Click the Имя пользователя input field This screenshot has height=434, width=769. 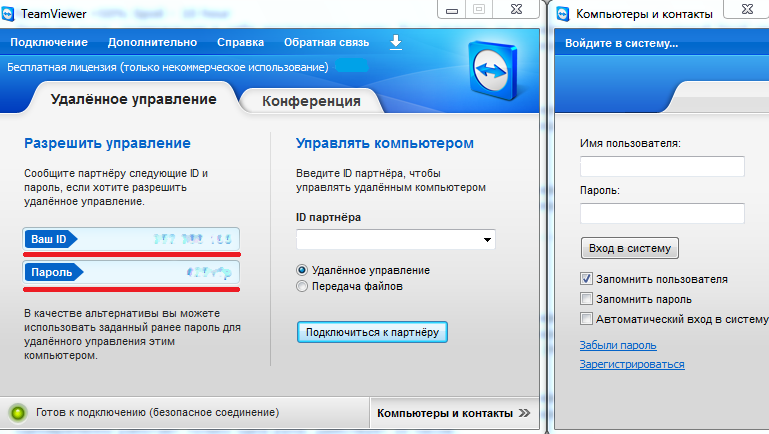click(x=662, y=167)
